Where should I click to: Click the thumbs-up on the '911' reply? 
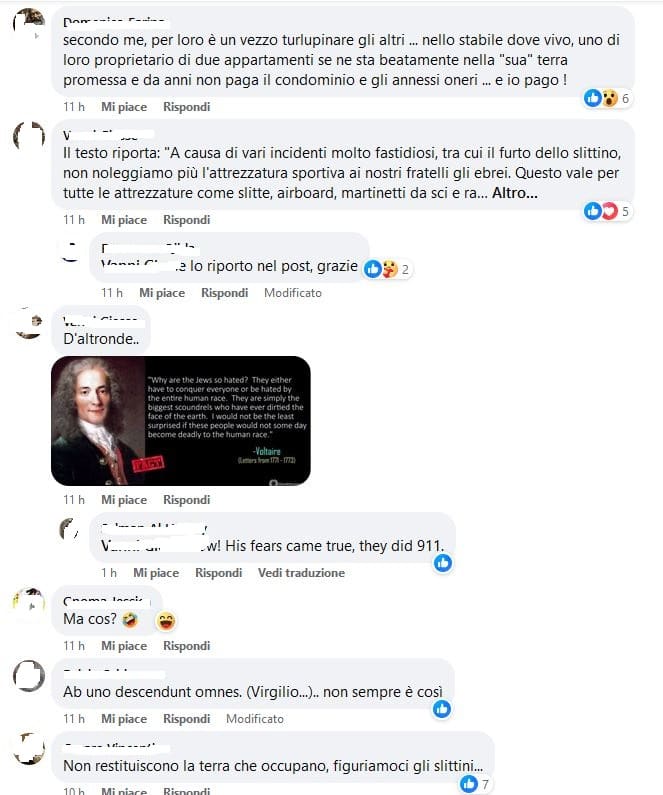[443, 563]
